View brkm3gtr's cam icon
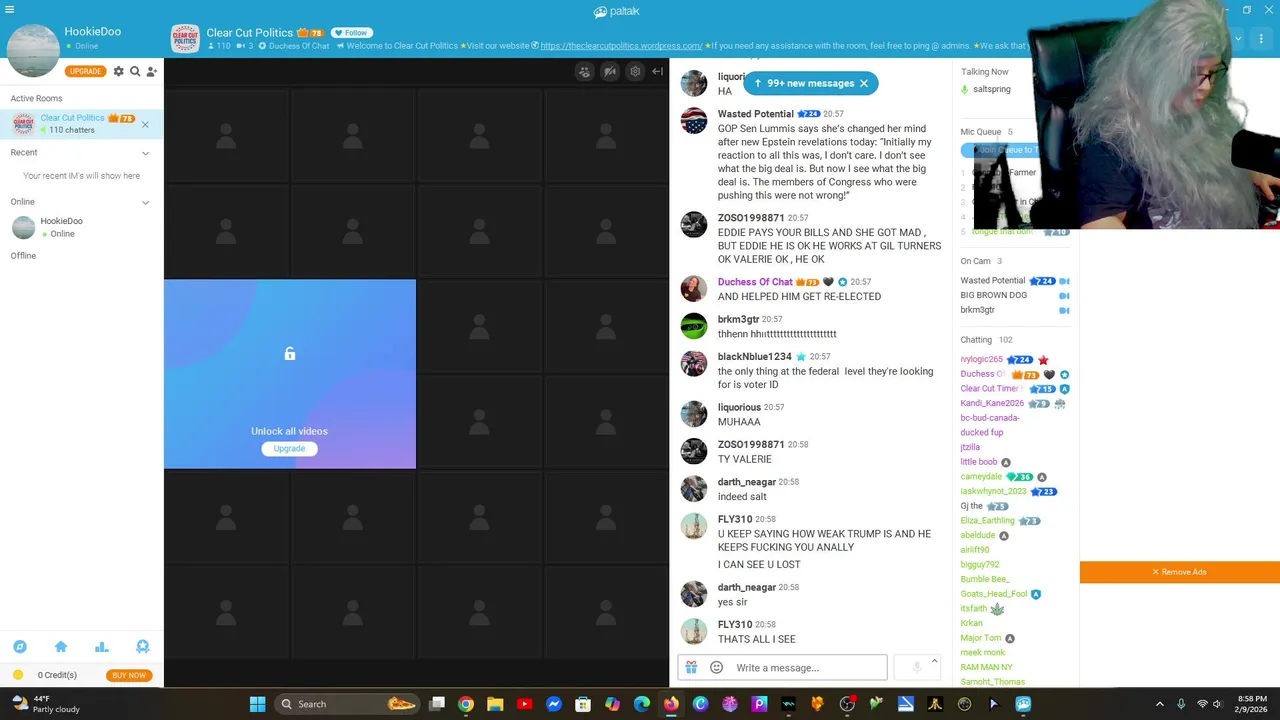The image size is (1280, 720). click(x=1064, y=310)
